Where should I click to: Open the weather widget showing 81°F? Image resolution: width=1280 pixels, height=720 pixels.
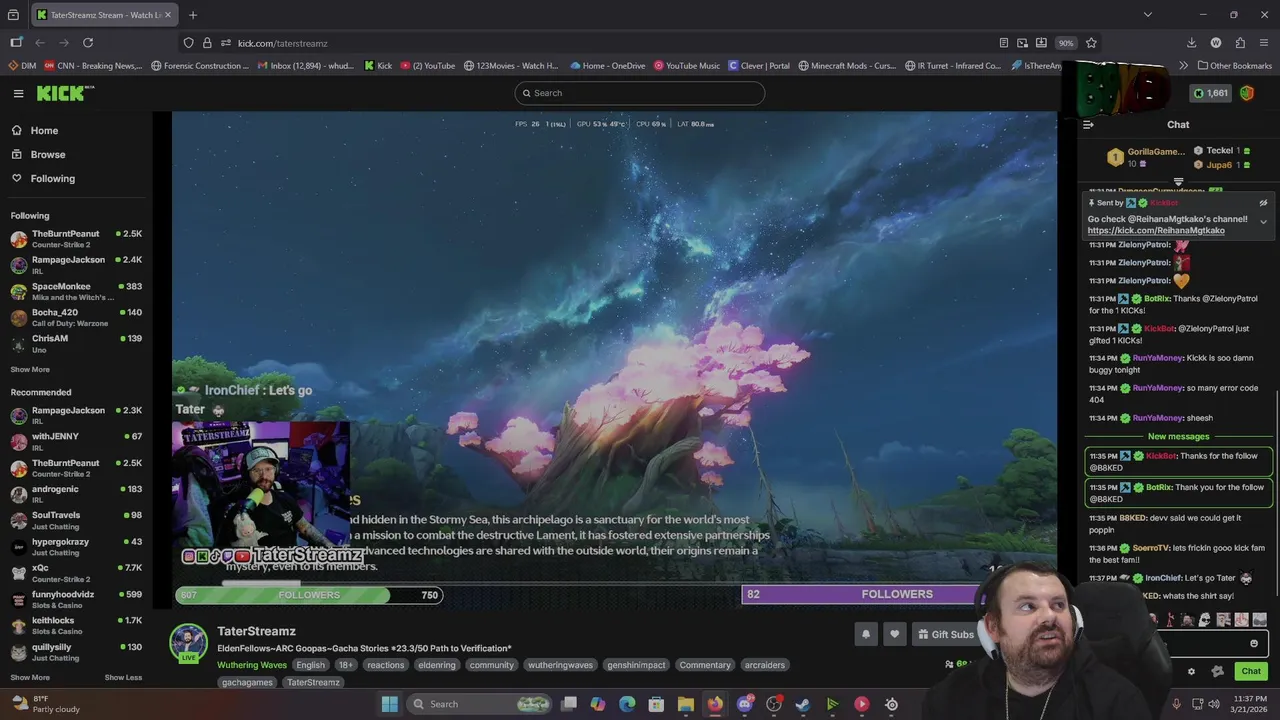coord(46,704)
